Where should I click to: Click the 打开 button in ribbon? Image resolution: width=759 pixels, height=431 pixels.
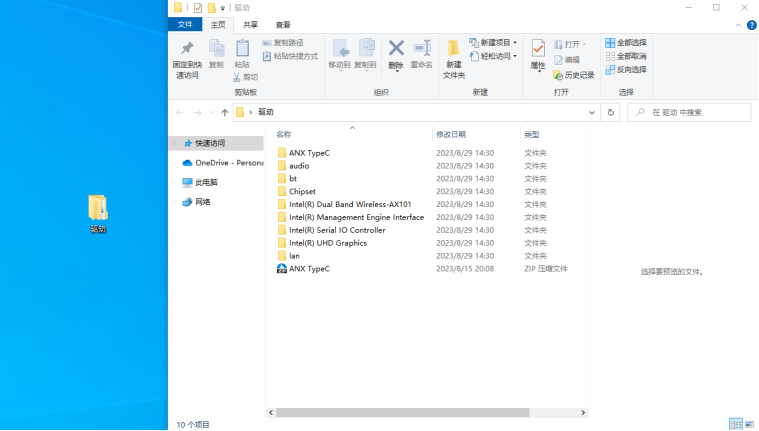tap(570, 45)
